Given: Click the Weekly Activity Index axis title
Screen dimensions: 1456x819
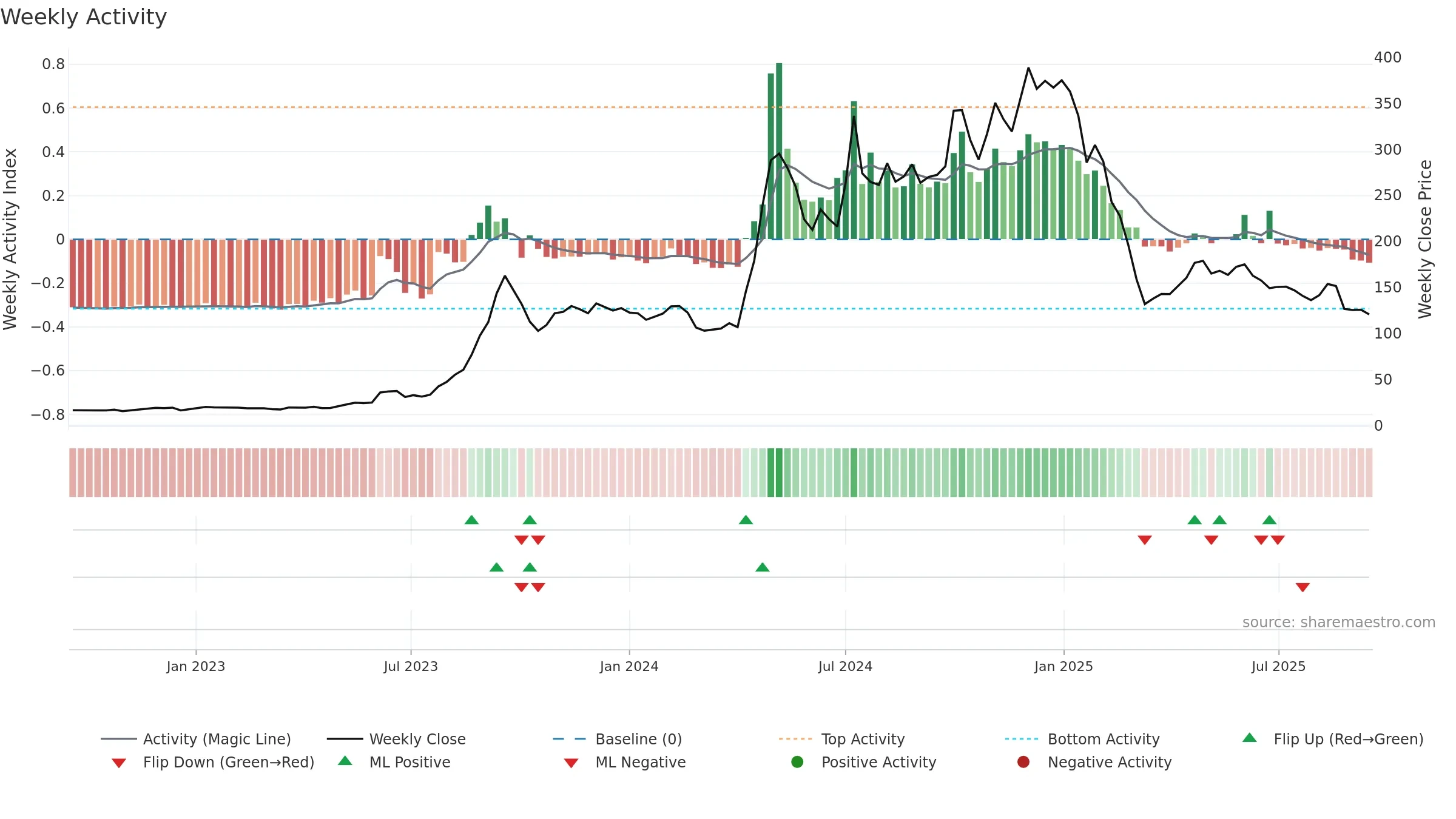Looking at the screenshot, I should coord(10,239).
